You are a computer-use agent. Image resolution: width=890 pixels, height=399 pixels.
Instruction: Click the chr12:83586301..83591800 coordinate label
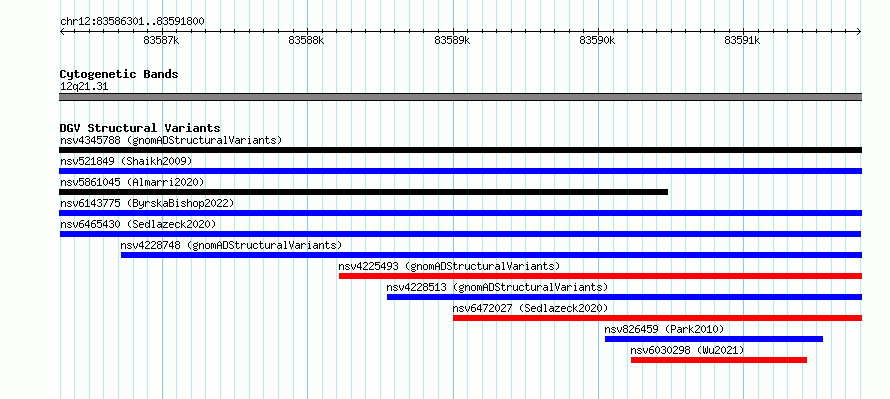(132, 22)
